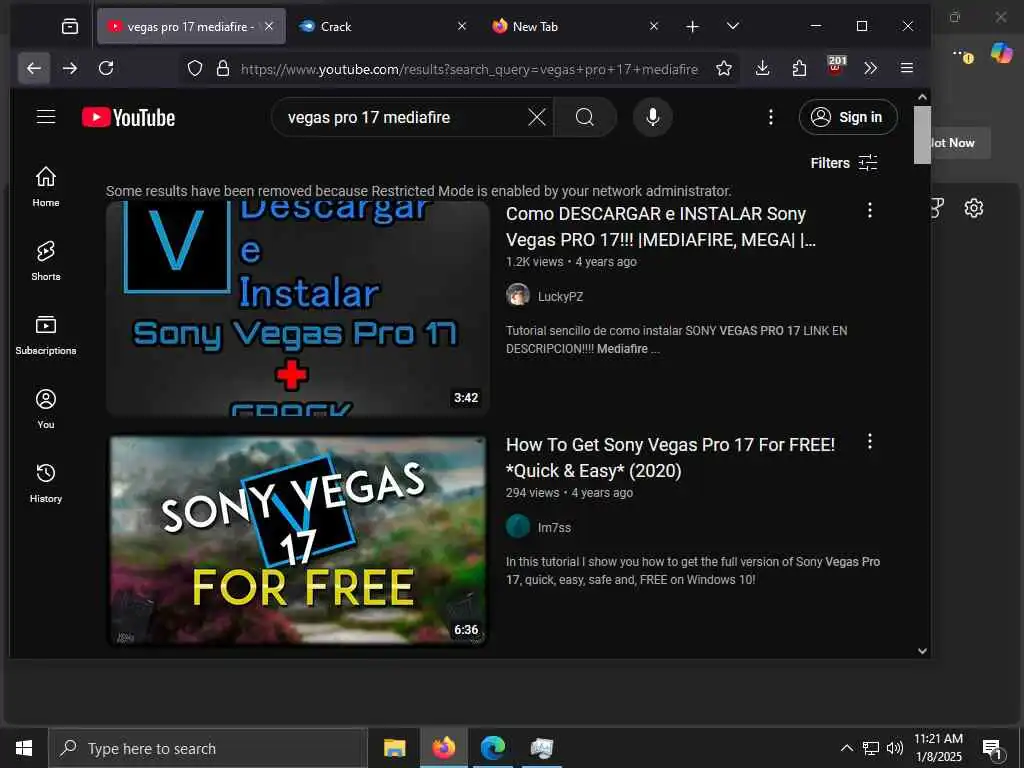This screenshot has width=1024, height=768.
Task: Open a new tab with plus button
Action: [693, 26]
